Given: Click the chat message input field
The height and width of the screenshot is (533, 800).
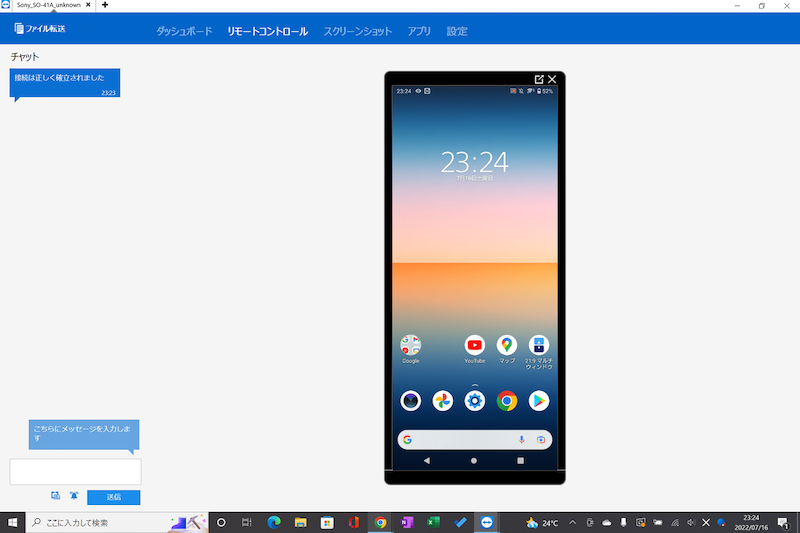Looking at the screenshot, I should [75, 471].
